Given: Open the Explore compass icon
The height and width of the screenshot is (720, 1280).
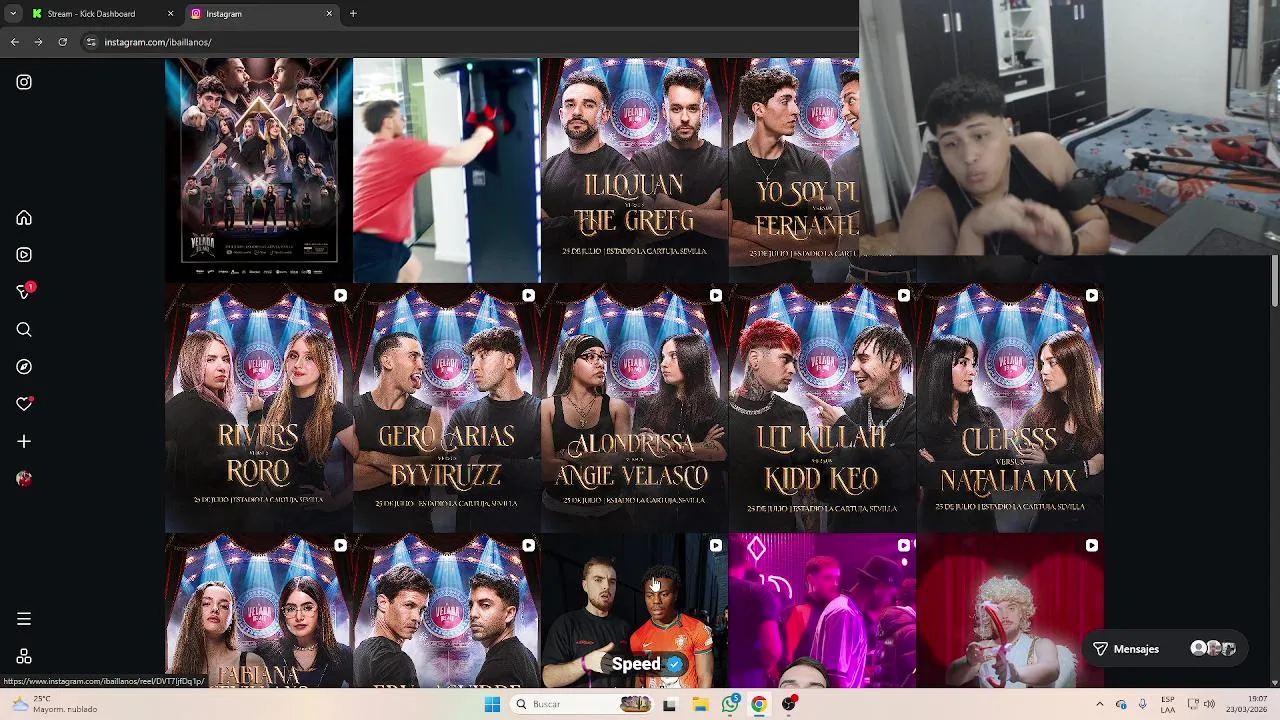Looking at the screenshot, I should coord(24,367).
